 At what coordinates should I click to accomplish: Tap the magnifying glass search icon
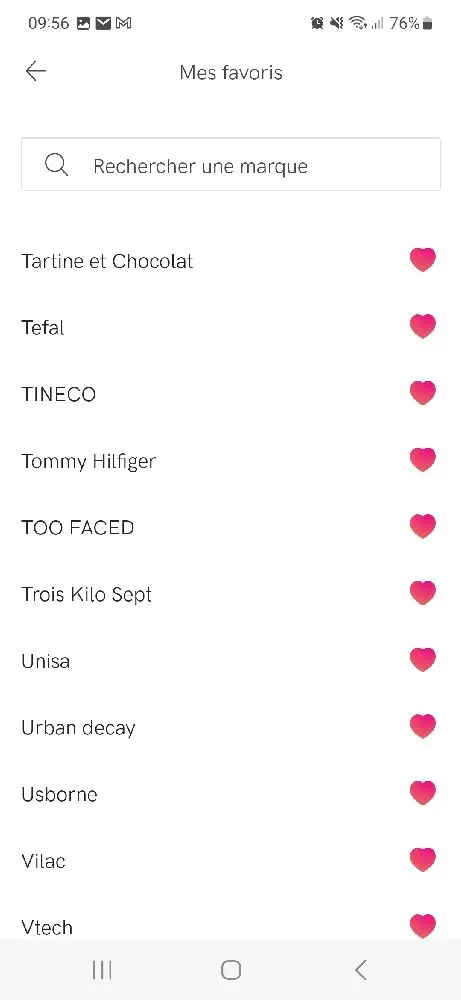click(56, 165)
